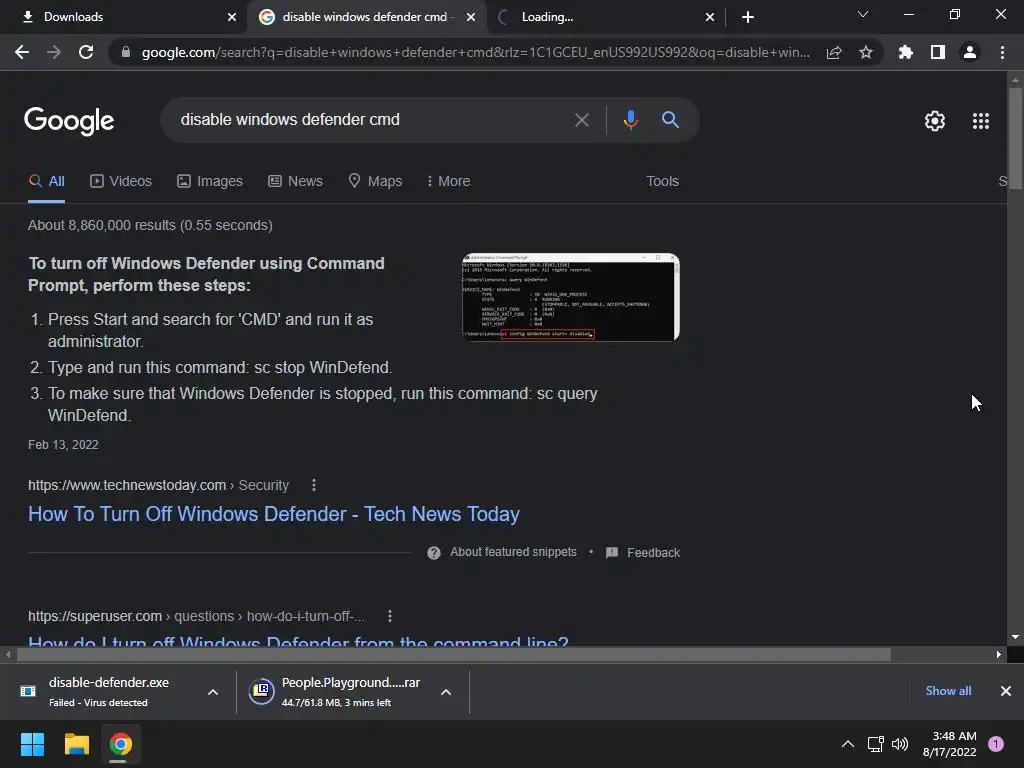This screenshot has height=768, width=1024.
Task: Click the address bar URL
Action: tap(475, 52)
